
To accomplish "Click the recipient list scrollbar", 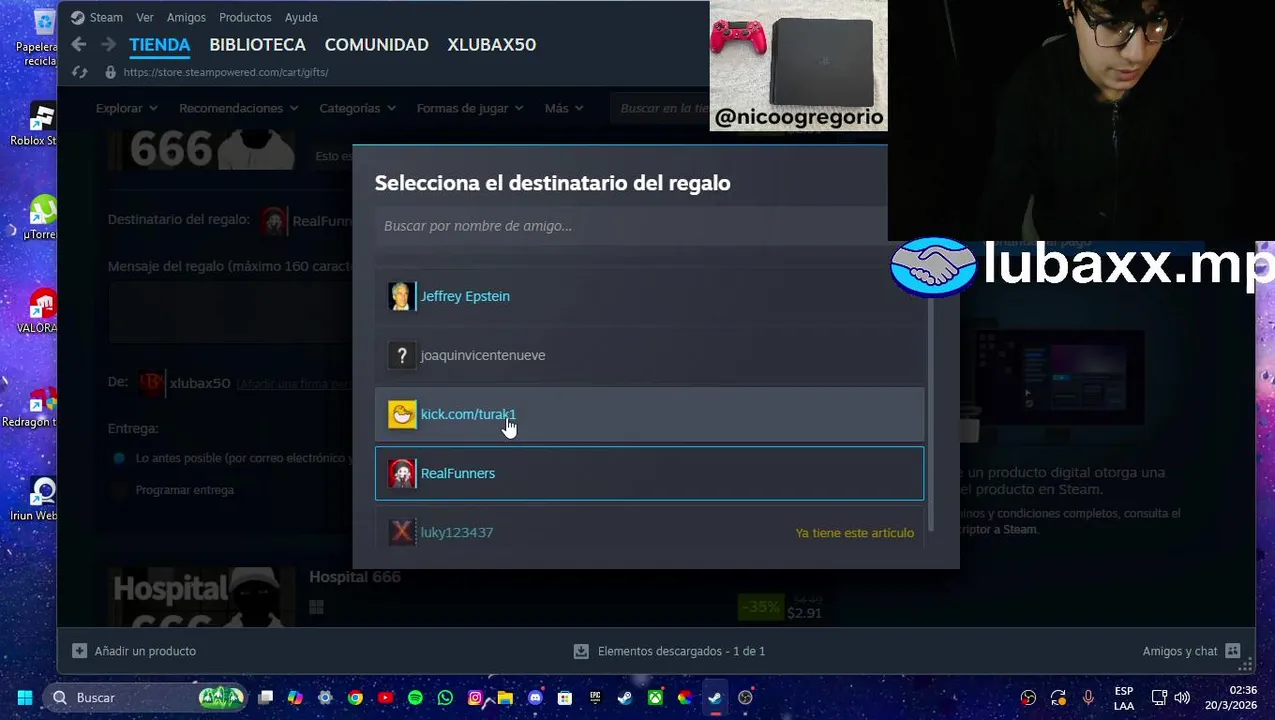I will pos(931,414).
